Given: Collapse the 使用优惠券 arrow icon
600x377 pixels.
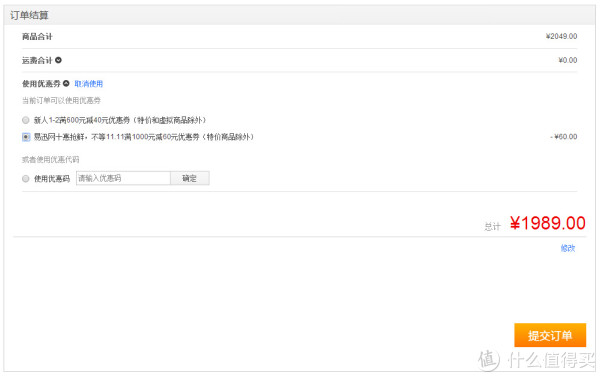Looking at the screenshot, I should coord(66,83).
